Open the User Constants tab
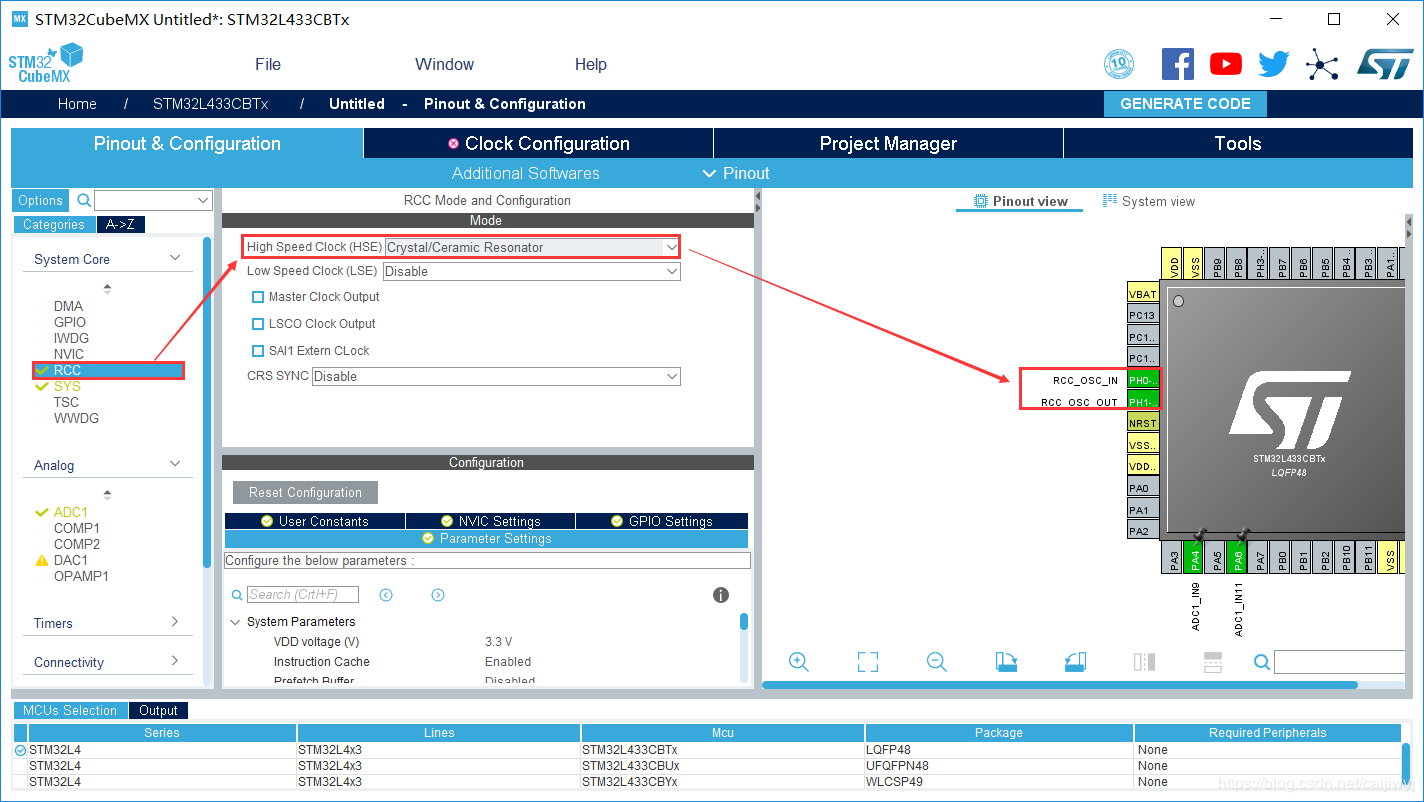1424x802 pixels. pos(315,521)
